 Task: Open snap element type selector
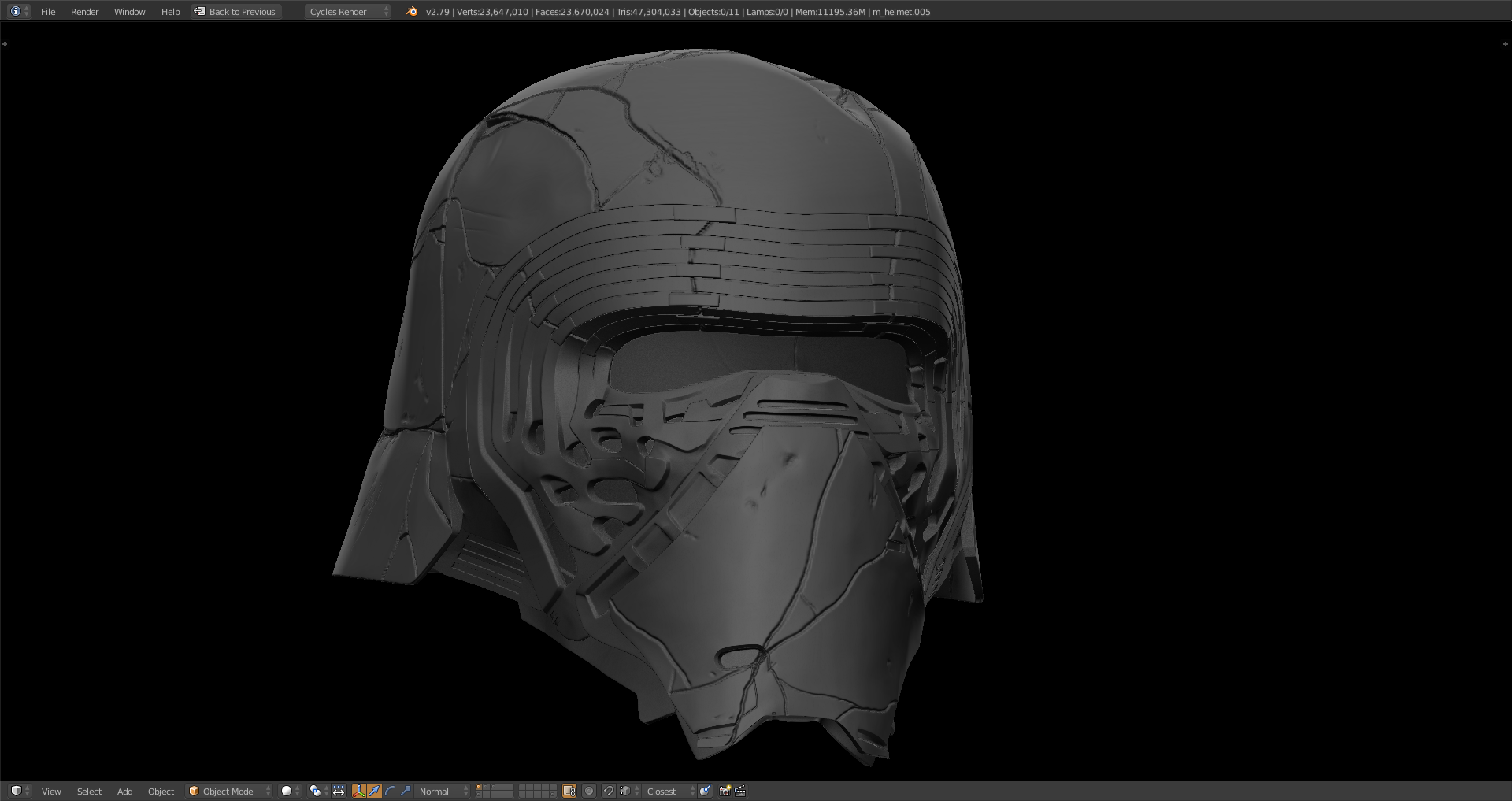[x=628, y=791]
